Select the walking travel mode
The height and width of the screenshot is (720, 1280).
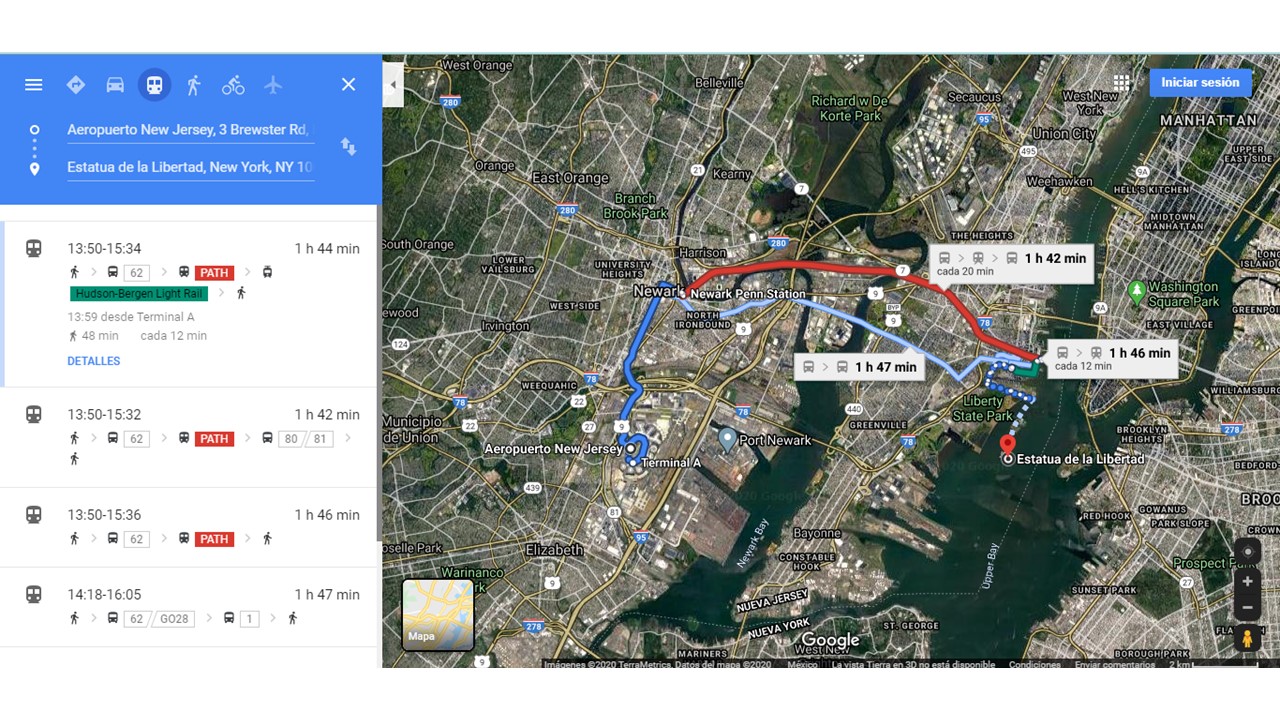pyautogui.click(x=194, y=85)
